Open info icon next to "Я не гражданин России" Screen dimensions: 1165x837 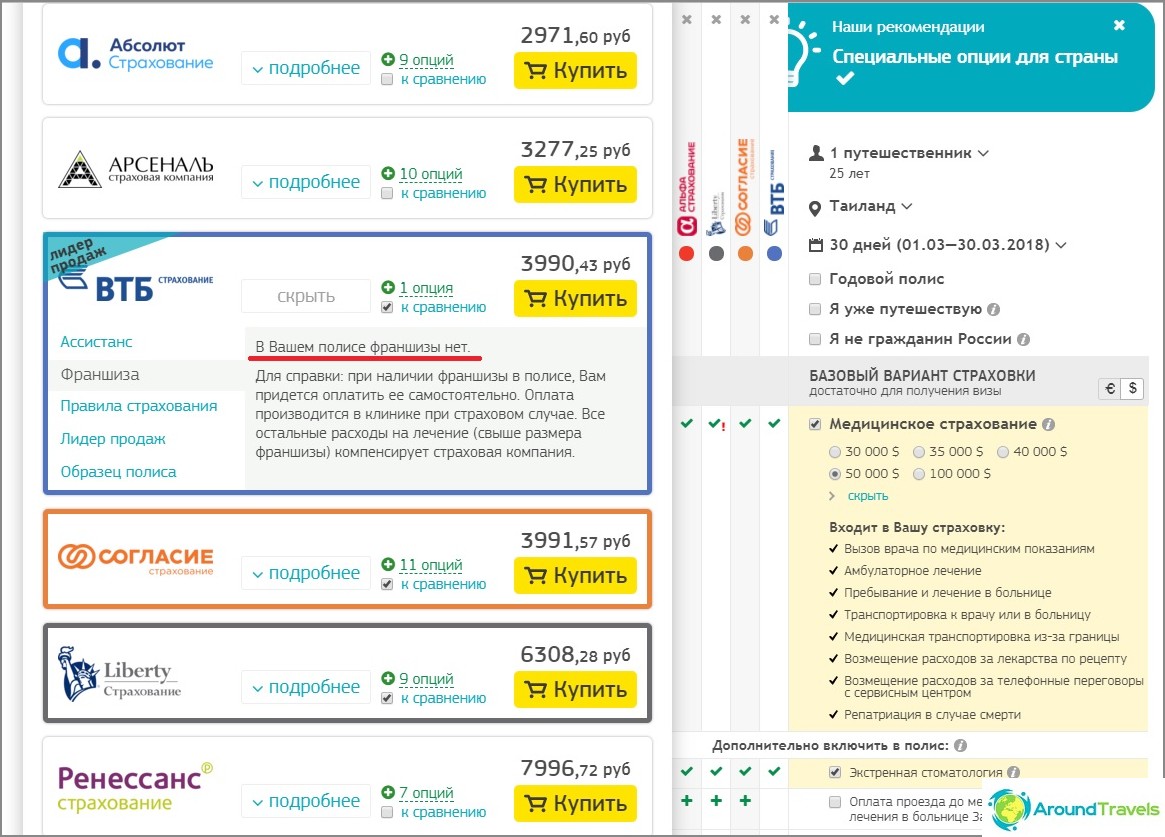click(x=1023, y=339)
